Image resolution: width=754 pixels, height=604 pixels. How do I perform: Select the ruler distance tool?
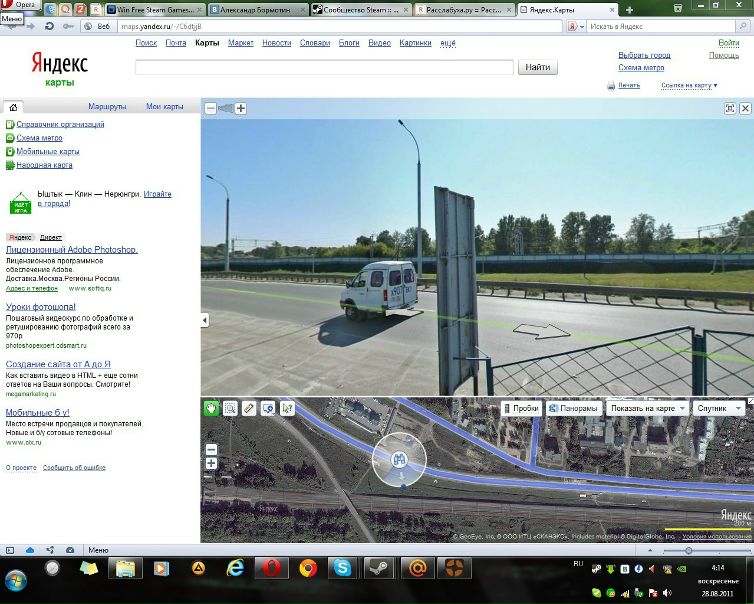[x=249, y=408]
